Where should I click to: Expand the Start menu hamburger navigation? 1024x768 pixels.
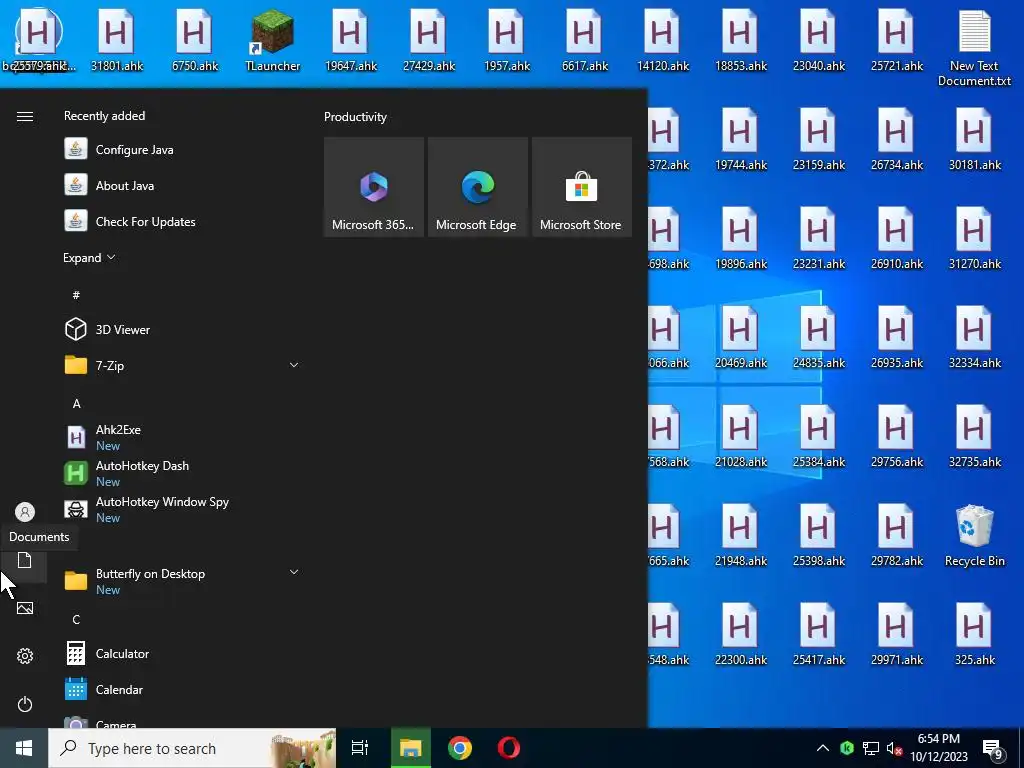25,116
